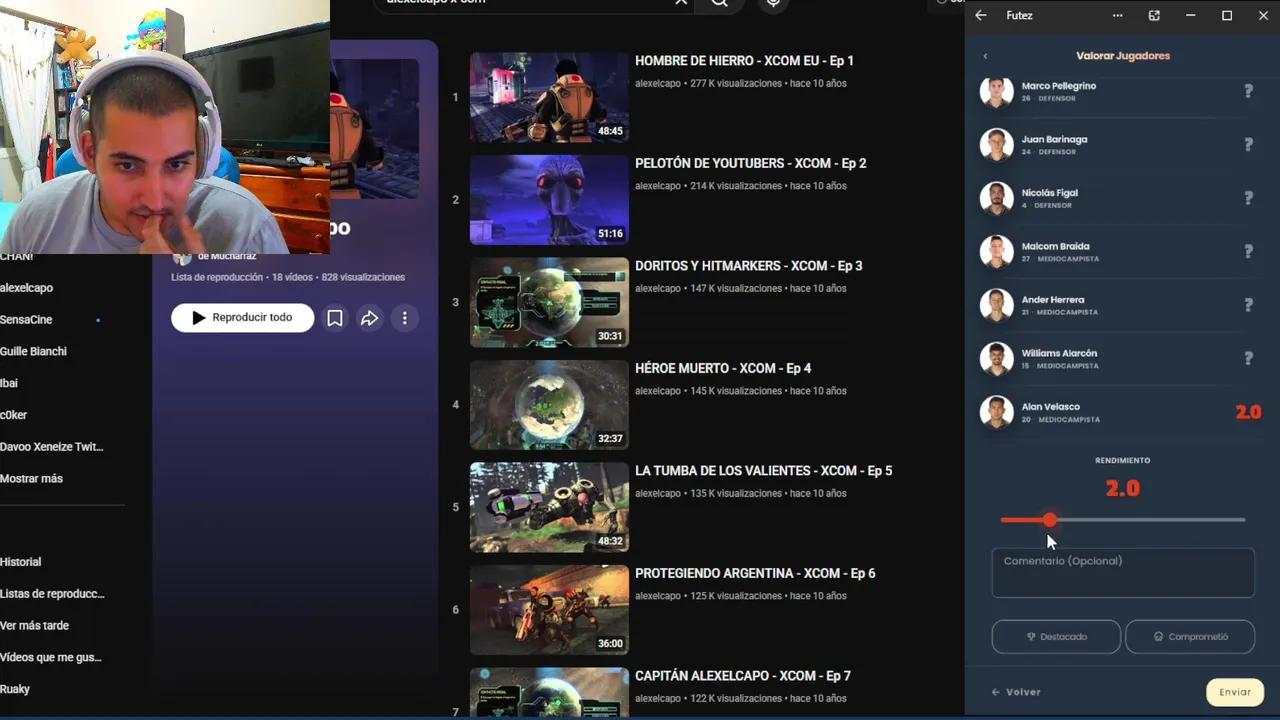
Task: Save the playlist with the bookmark icon
Action: [x=335, y=318]
